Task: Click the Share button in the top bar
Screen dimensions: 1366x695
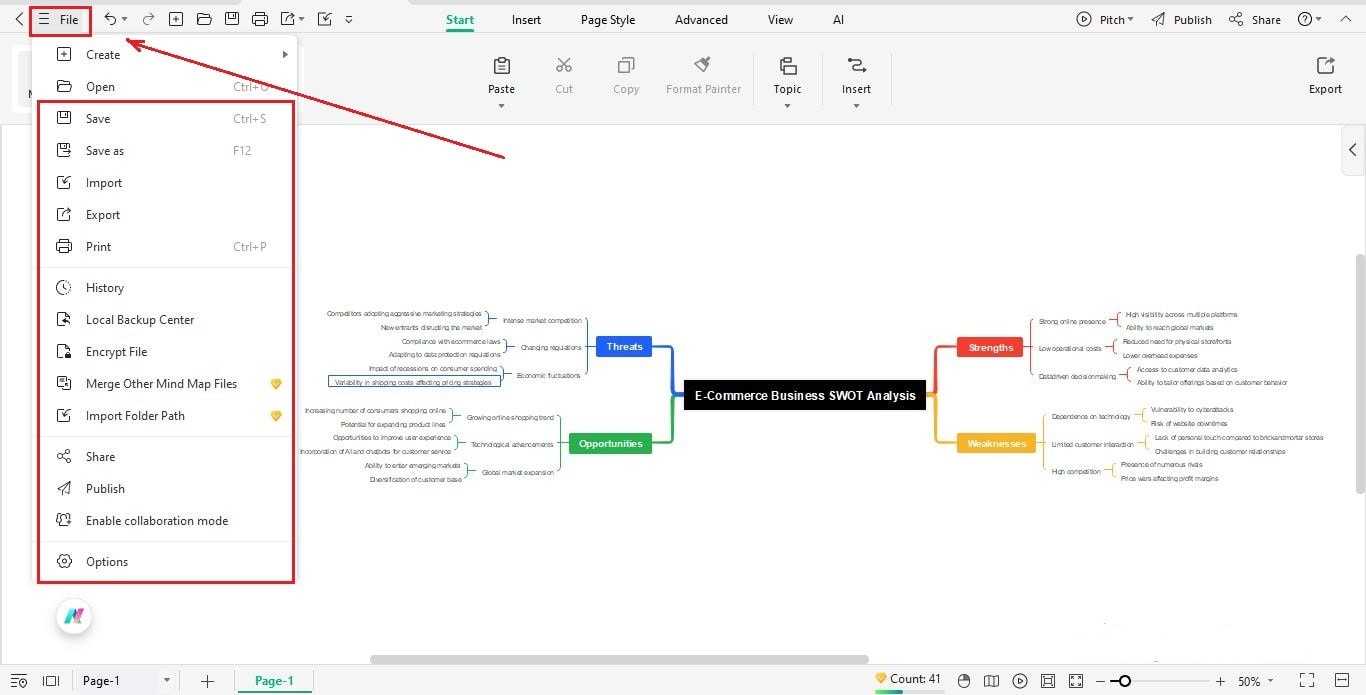Action: coord(1255,20)
